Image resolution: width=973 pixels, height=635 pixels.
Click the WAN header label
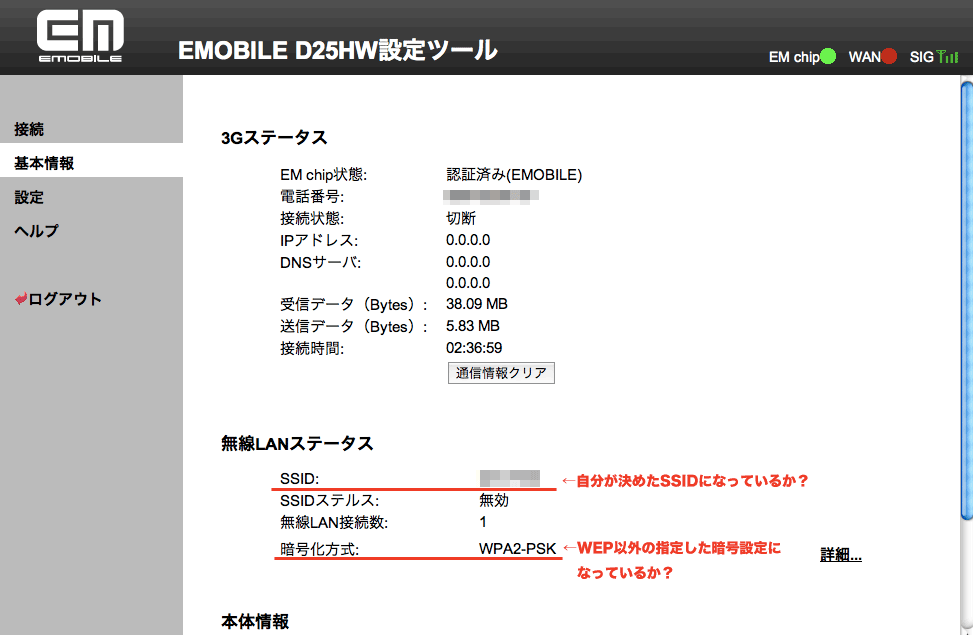864,57
